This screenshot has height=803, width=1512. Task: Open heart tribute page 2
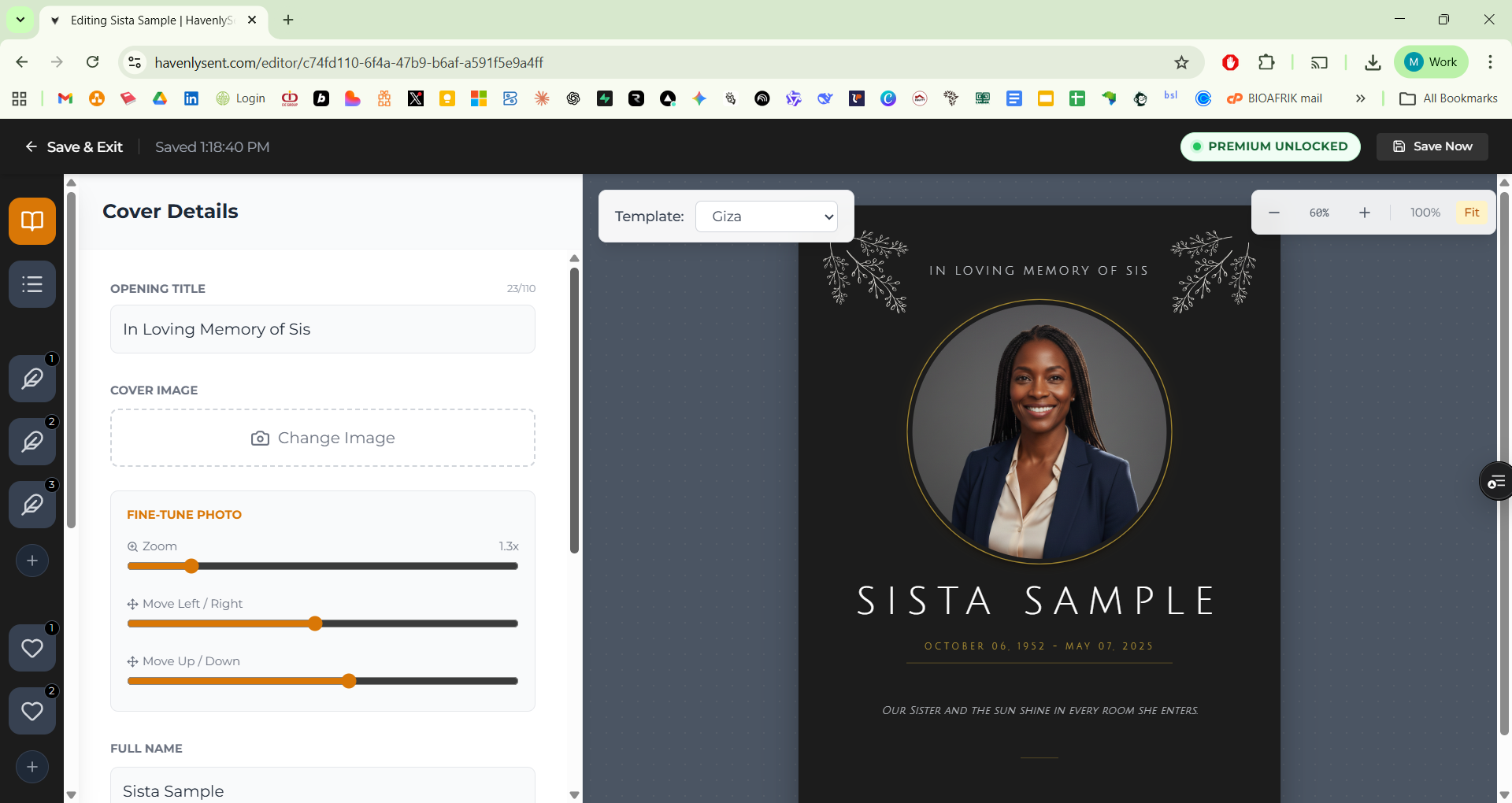[x=32, y=711]
